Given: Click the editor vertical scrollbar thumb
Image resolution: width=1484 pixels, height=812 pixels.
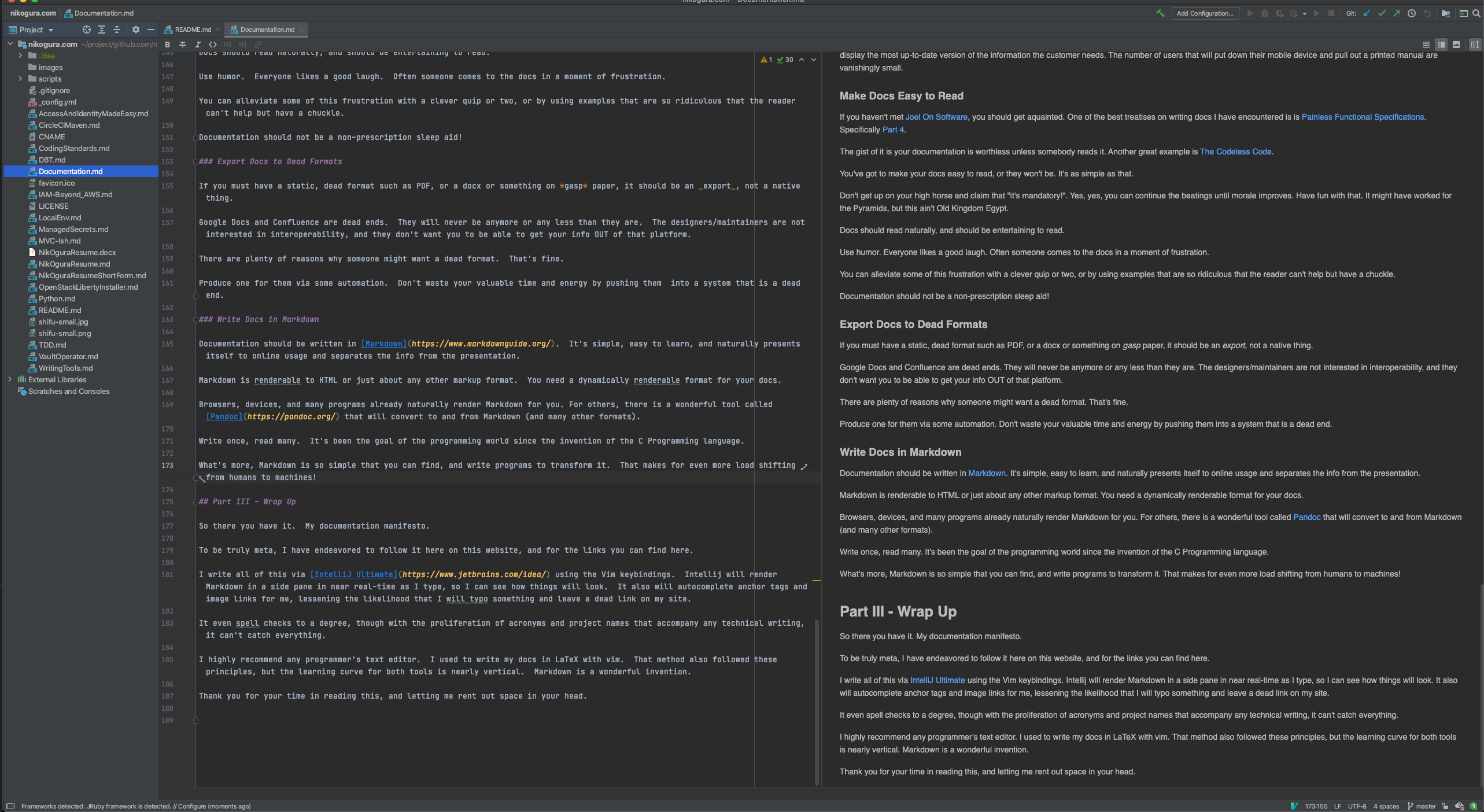Looking at the screenshot, I should [x=817, y=702].
